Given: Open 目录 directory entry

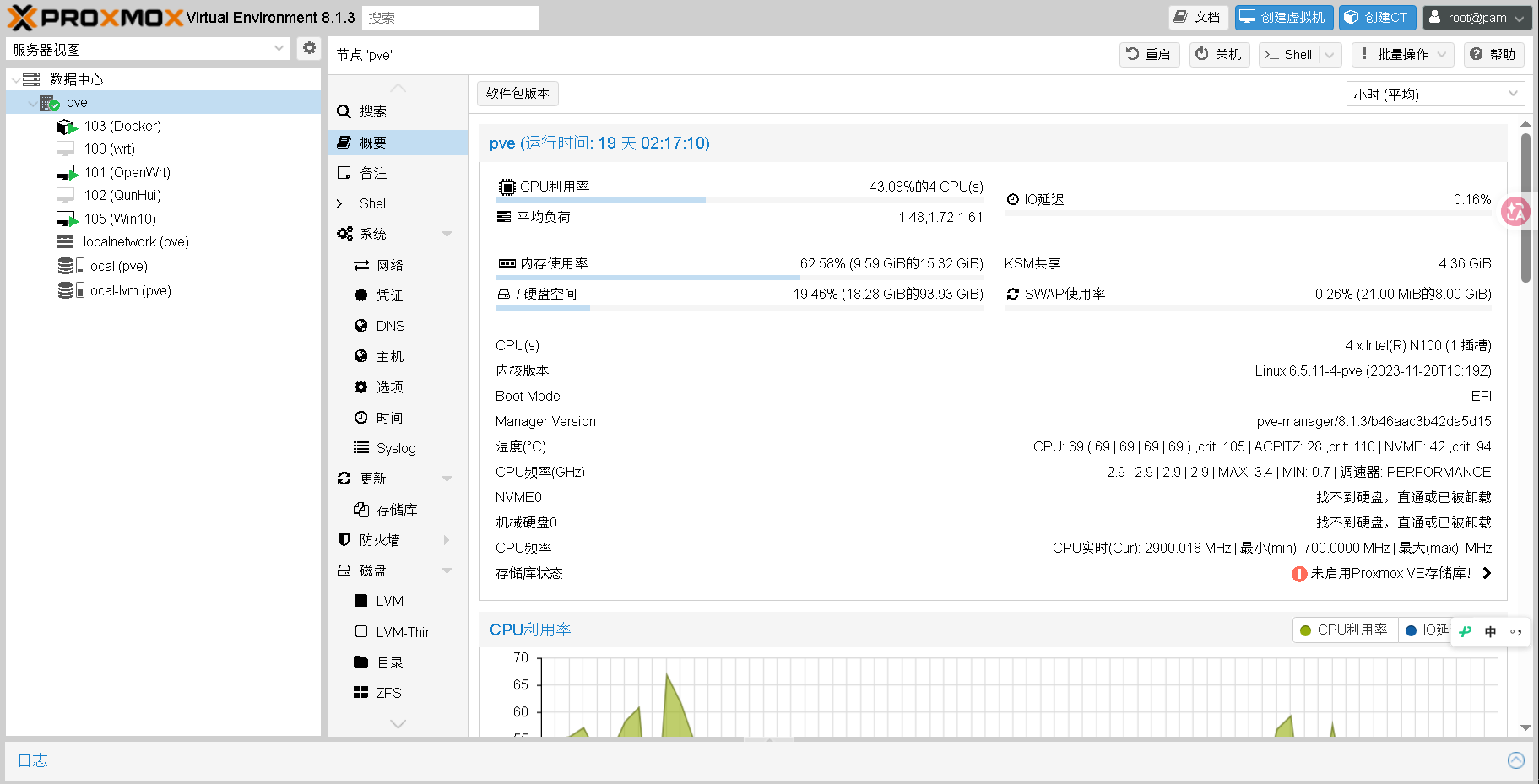Looking at the screenshot, I should (397, 662).
